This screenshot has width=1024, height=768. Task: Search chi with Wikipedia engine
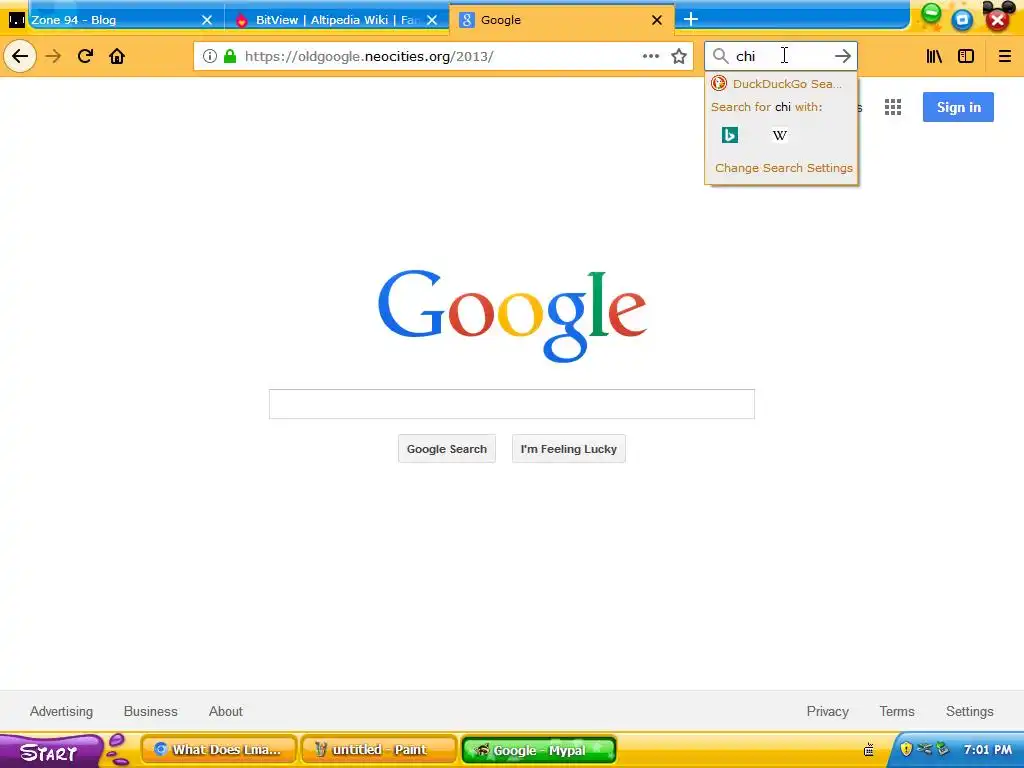[x=780, y=135]
